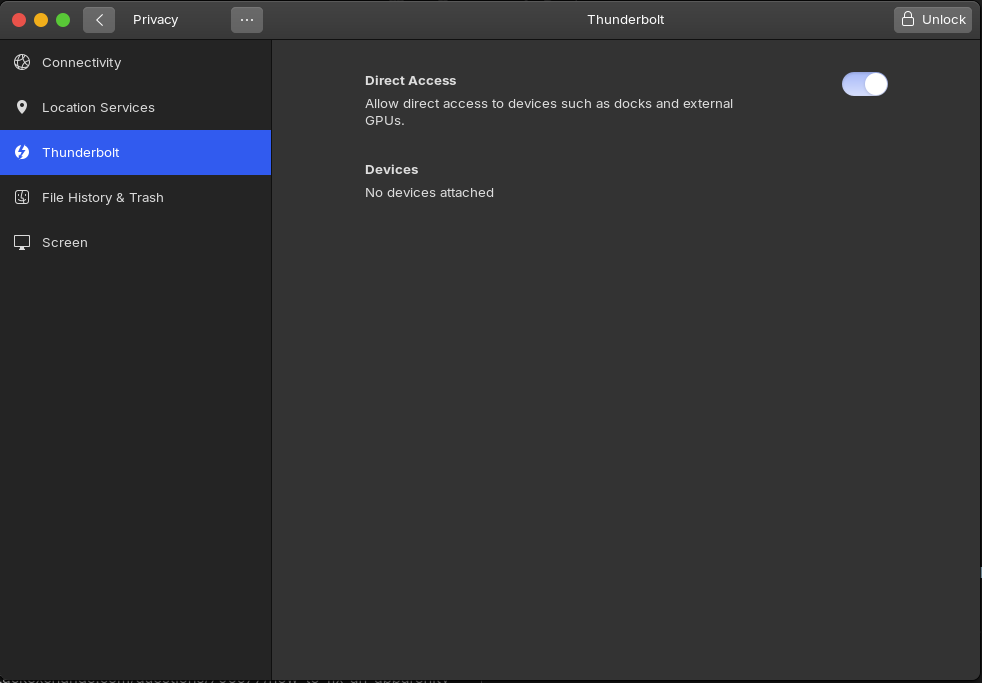Click the Direct Access heading
Viewport: 982px width, 683px height.
pos(410,81)
